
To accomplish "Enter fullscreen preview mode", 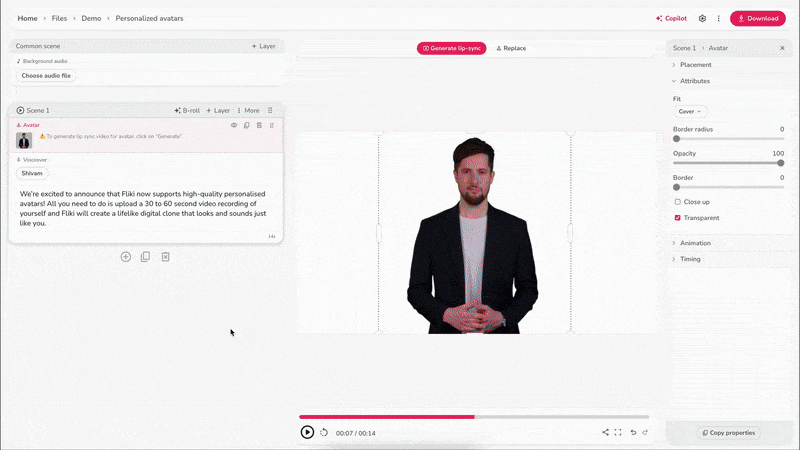I will pyautogui.click(x=618, y=432).
